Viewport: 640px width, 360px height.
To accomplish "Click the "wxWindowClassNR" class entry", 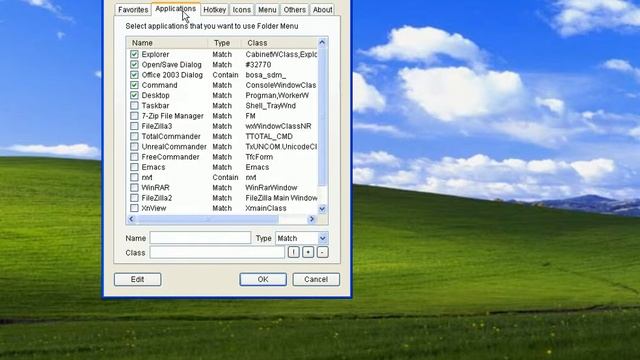I will 278,126.
